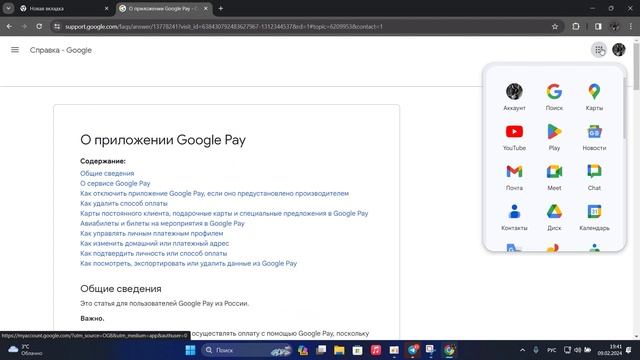Open Карты постоянного клиента link
This screenshot has height=360, width=640.
(x=224, y=213)
